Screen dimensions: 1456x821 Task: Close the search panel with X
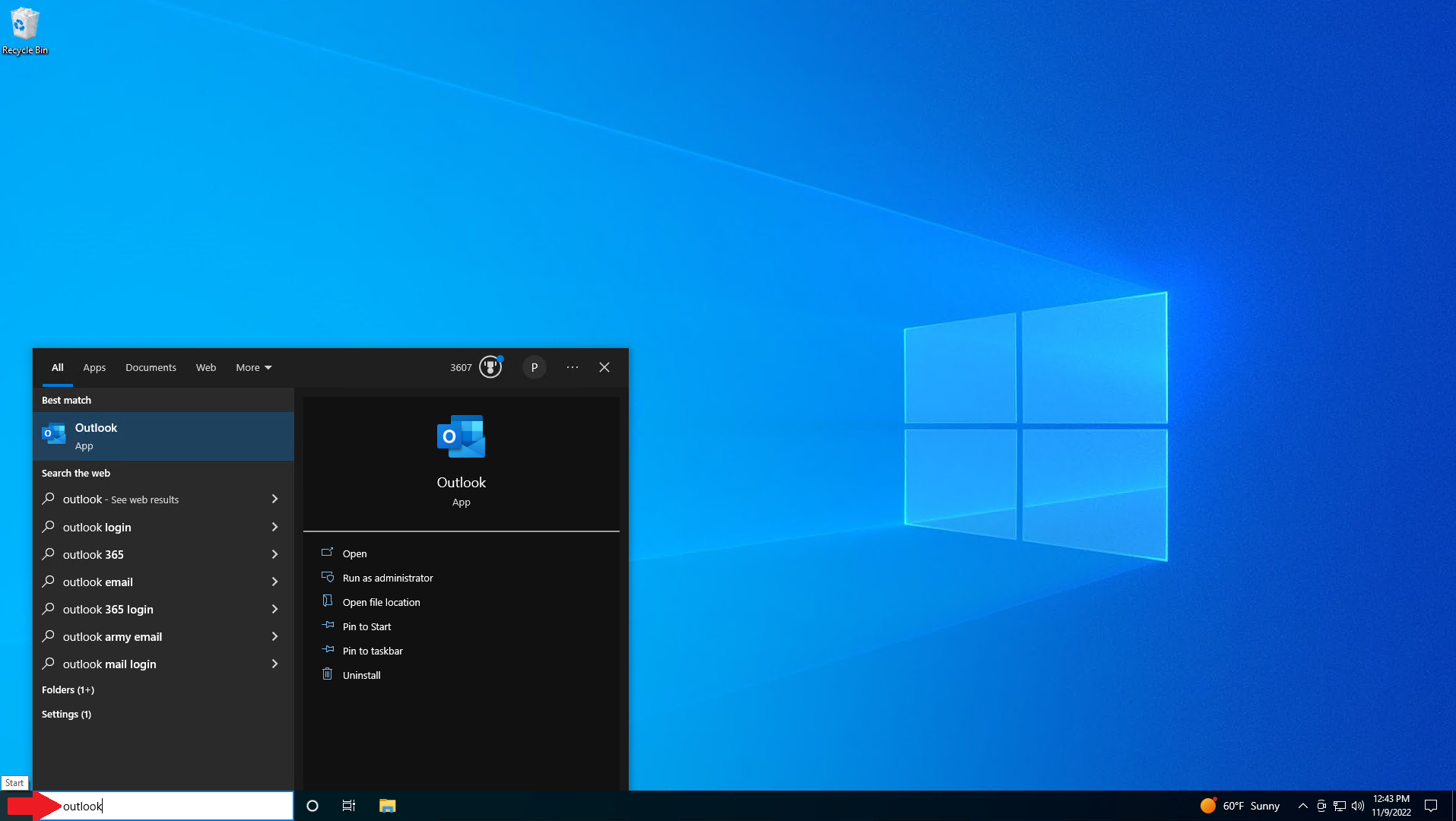point(604,367)
